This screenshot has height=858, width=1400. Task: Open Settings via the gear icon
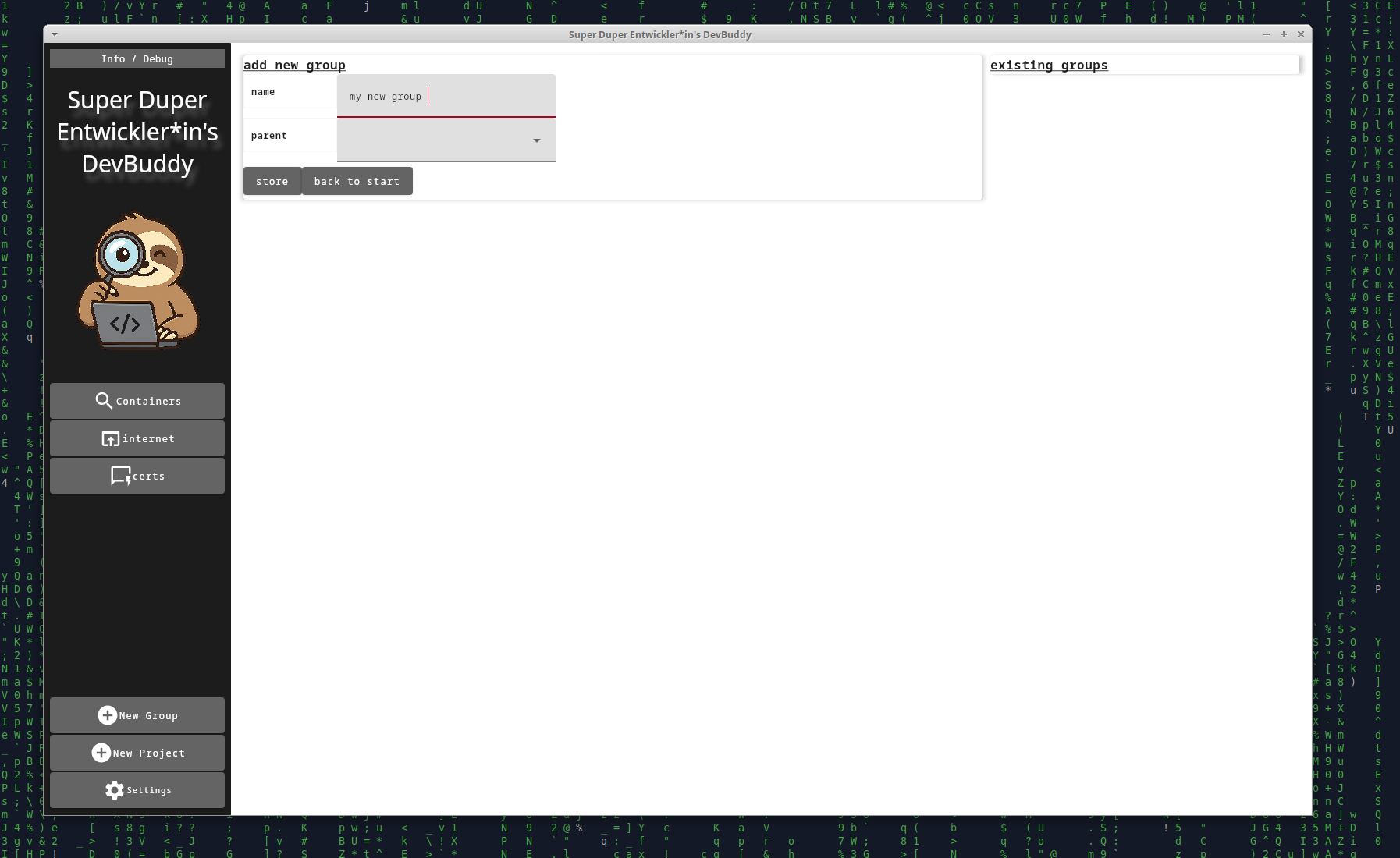coord(115,790)
